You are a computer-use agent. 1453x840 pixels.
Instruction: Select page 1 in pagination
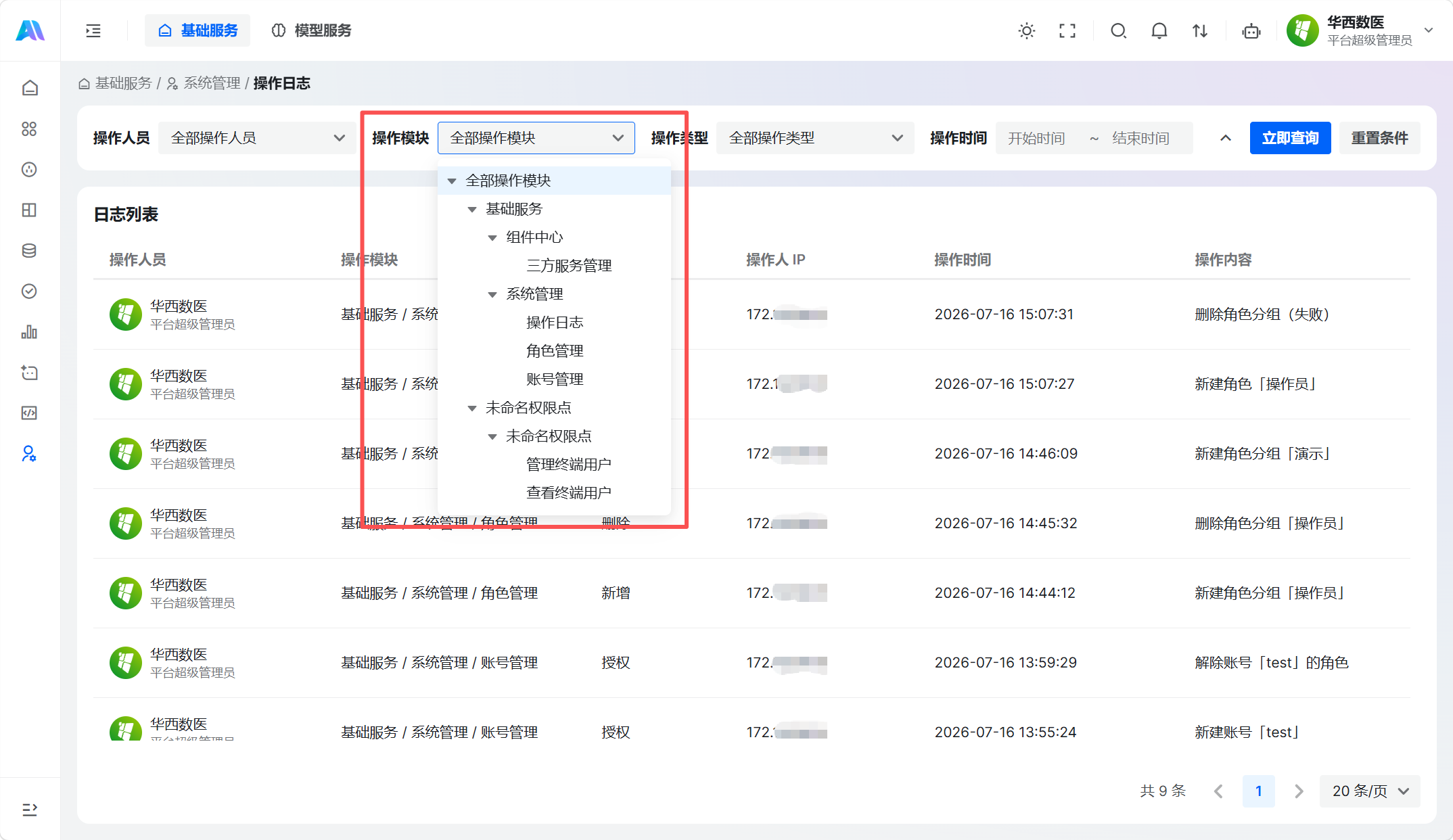(x=1258, y=791)
